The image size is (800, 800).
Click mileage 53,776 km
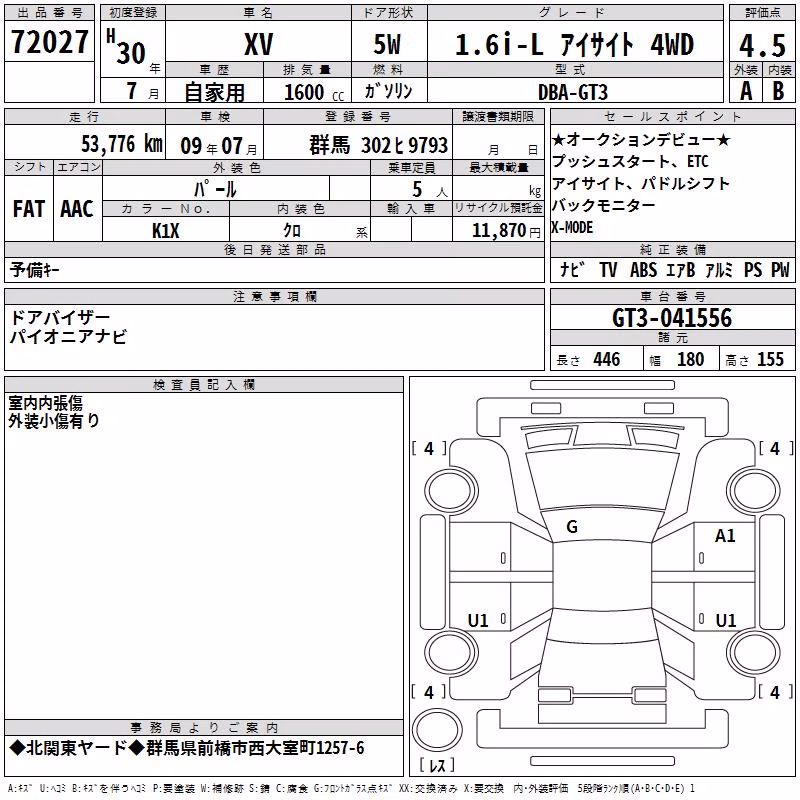tap(122, 144)
